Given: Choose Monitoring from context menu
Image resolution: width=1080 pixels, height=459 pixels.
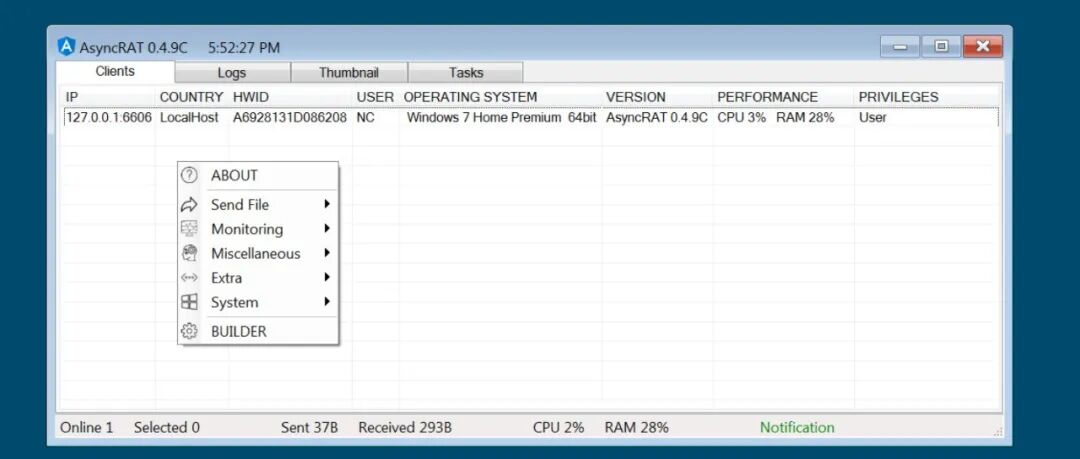Looking at the screenshot, I should point(258,229).
